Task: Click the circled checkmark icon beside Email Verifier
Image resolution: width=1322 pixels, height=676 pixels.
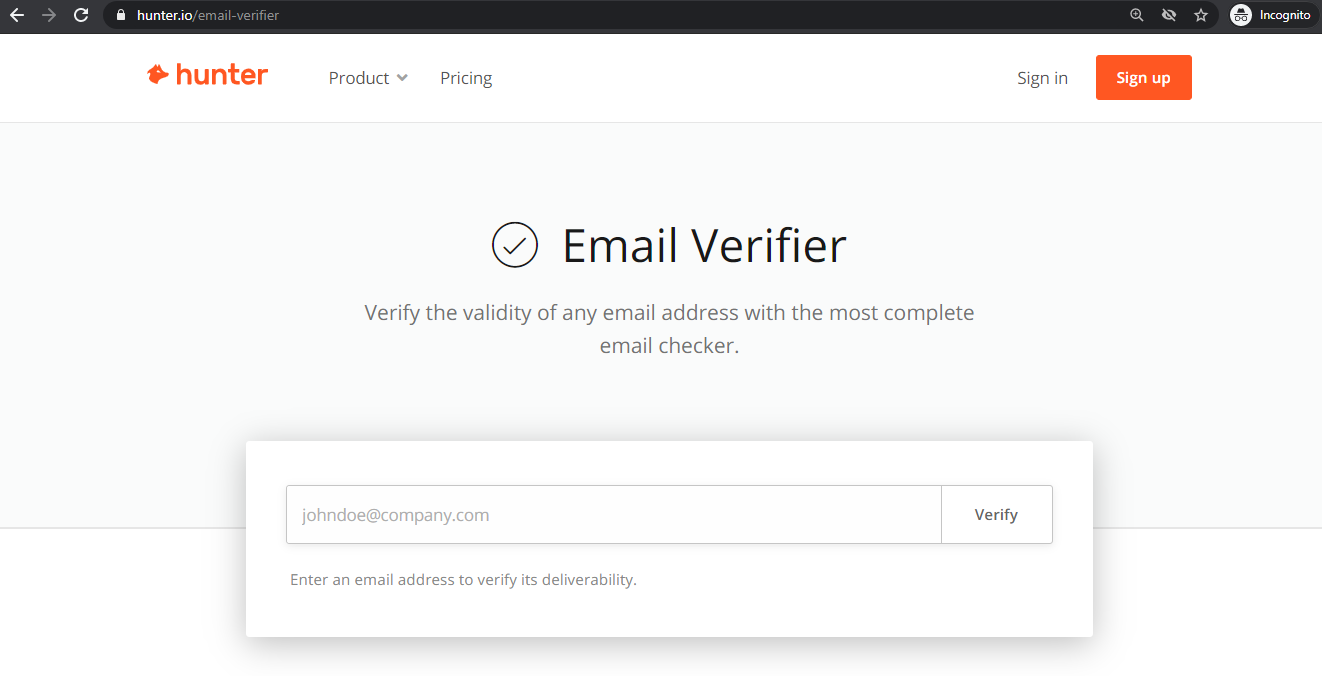Action: click(515, 245)
